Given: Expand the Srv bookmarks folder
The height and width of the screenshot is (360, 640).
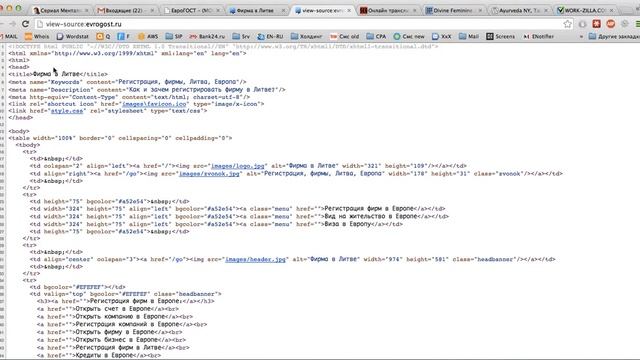Looking at the screenshot, I should pos(241,36).
